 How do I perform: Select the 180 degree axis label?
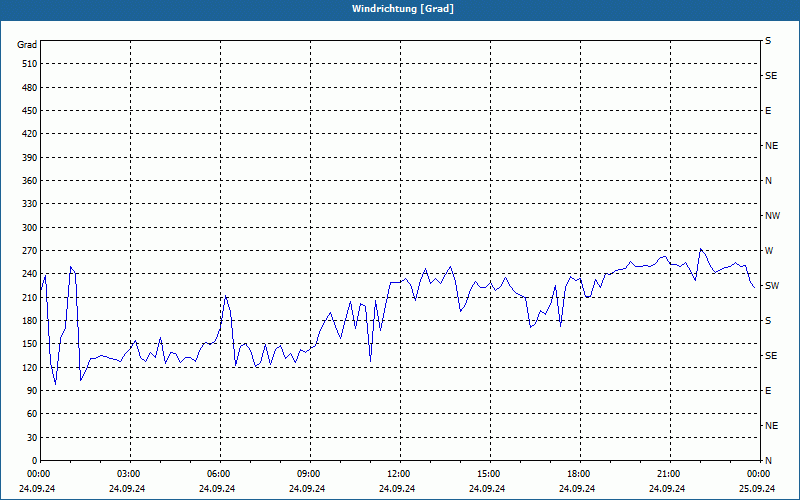click(x=30, y=320)
